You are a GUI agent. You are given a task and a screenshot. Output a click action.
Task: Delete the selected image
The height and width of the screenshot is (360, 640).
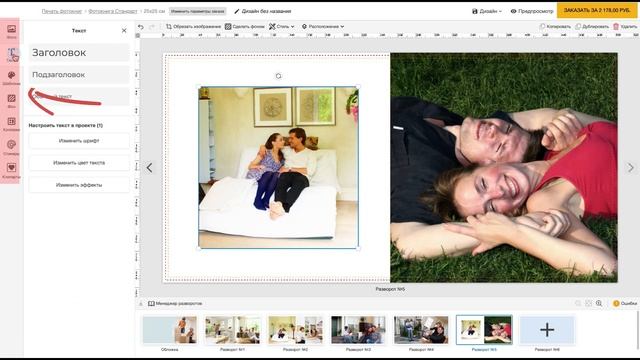point(625,27)
